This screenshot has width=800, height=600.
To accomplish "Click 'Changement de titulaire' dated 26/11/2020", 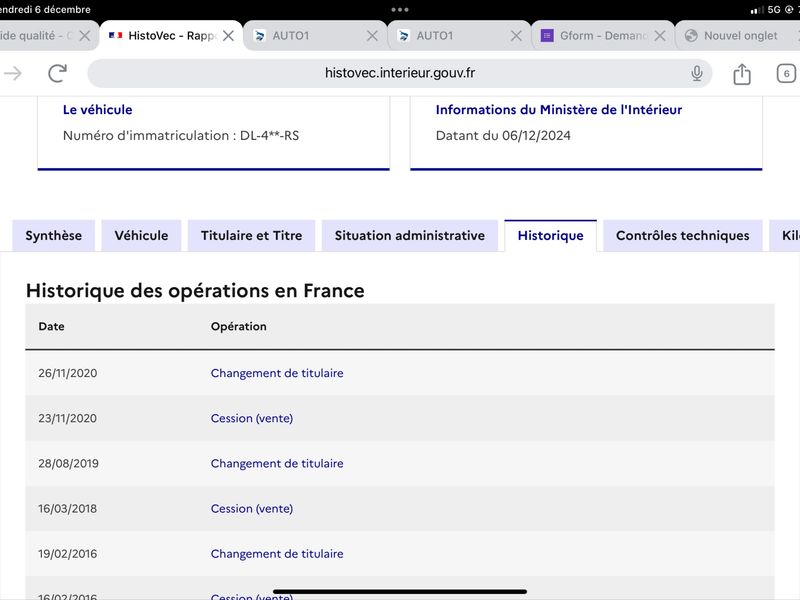I will (x=277, y=373).
